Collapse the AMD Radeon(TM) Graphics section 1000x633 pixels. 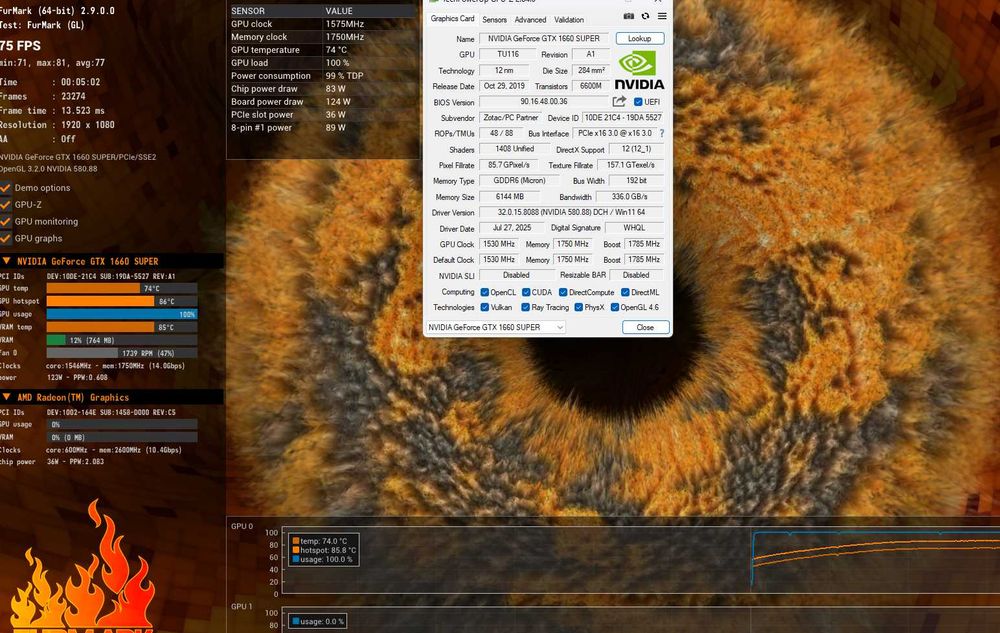click(x=6, y=397)
